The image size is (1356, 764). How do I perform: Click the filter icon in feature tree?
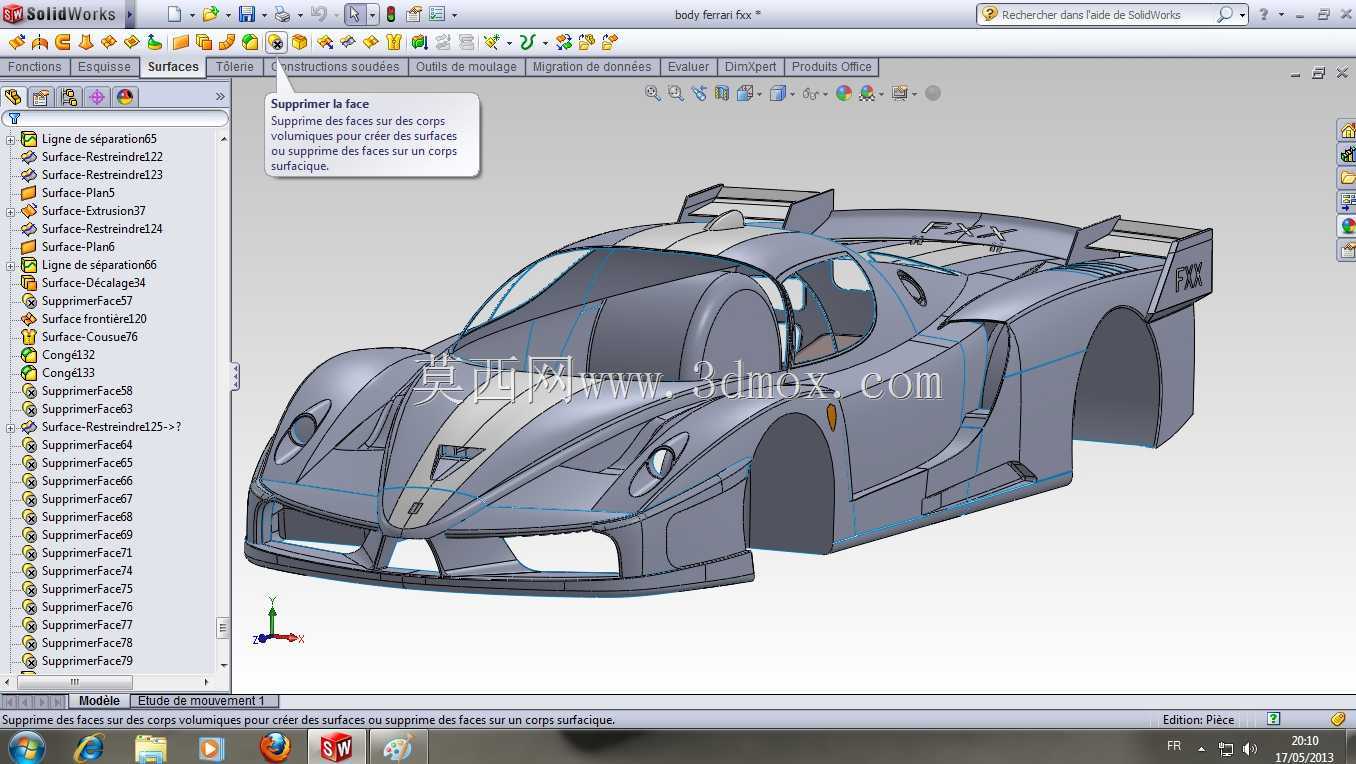click(x=14, y=118)
